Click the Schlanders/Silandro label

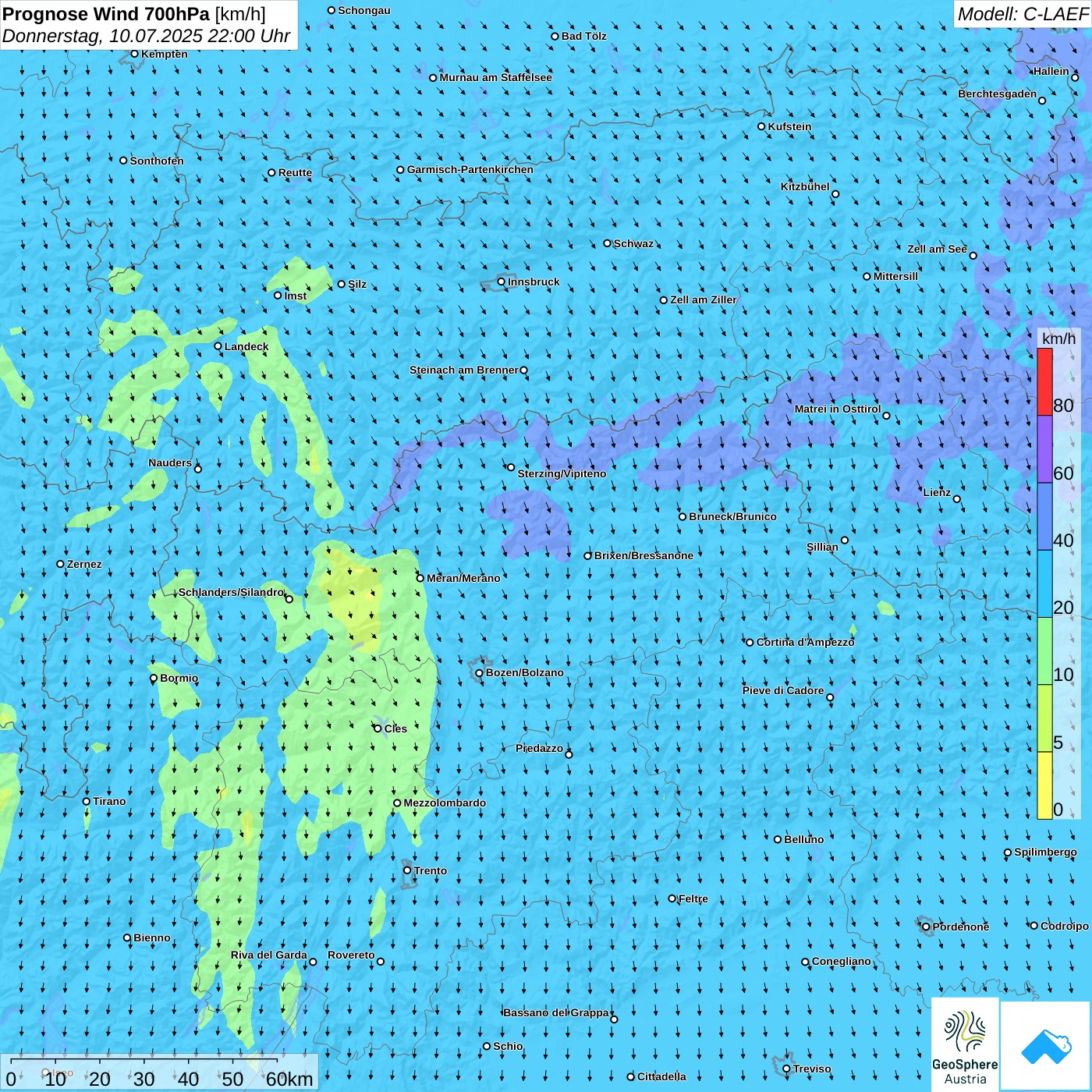click(232, 592)
